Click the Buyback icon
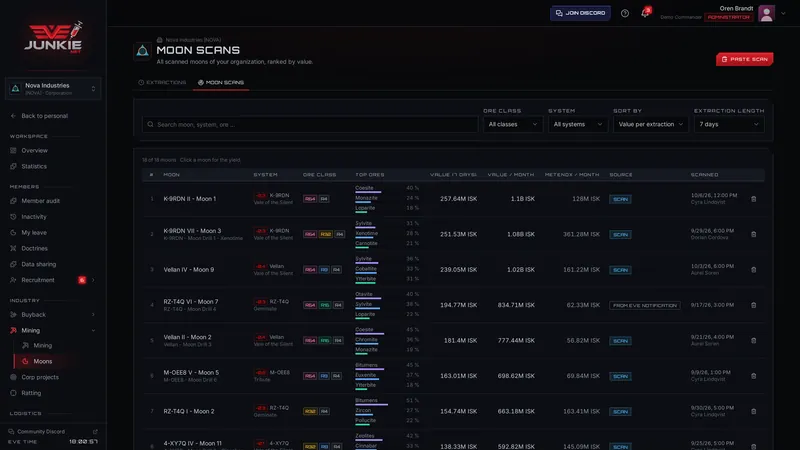The image size is (800, 450). pos(13,315)
